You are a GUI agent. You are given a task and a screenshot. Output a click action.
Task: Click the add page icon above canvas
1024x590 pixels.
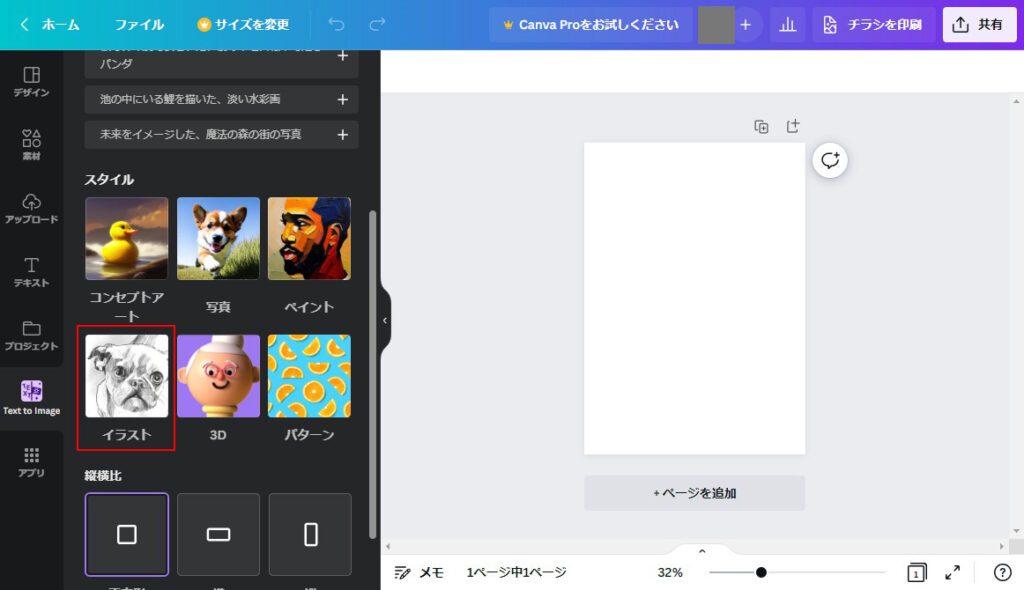pos(793,126)
